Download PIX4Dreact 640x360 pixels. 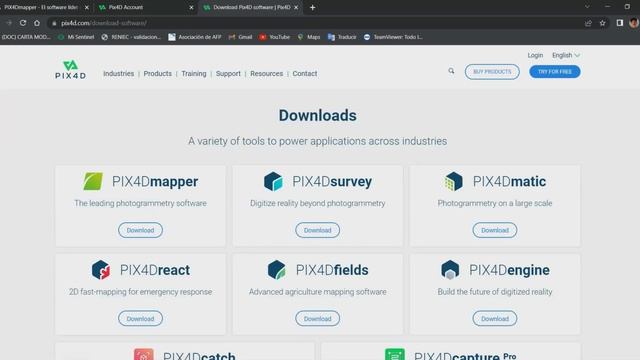pyautogui.click(x=140, y=318)
